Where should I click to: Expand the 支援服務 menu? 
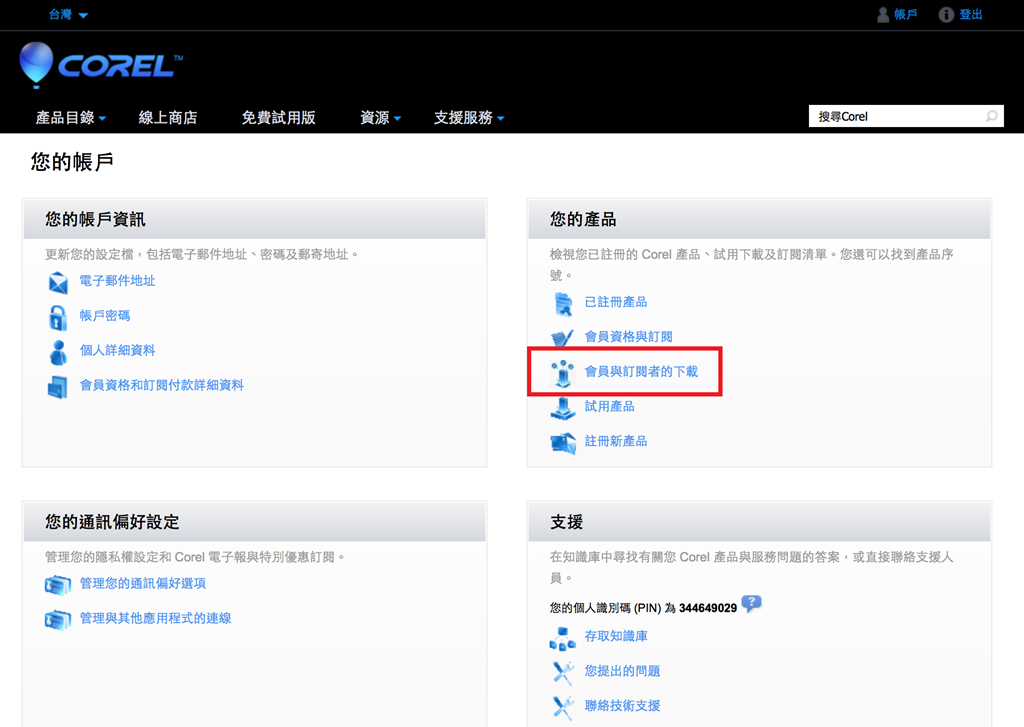click(x=469, y=118)
